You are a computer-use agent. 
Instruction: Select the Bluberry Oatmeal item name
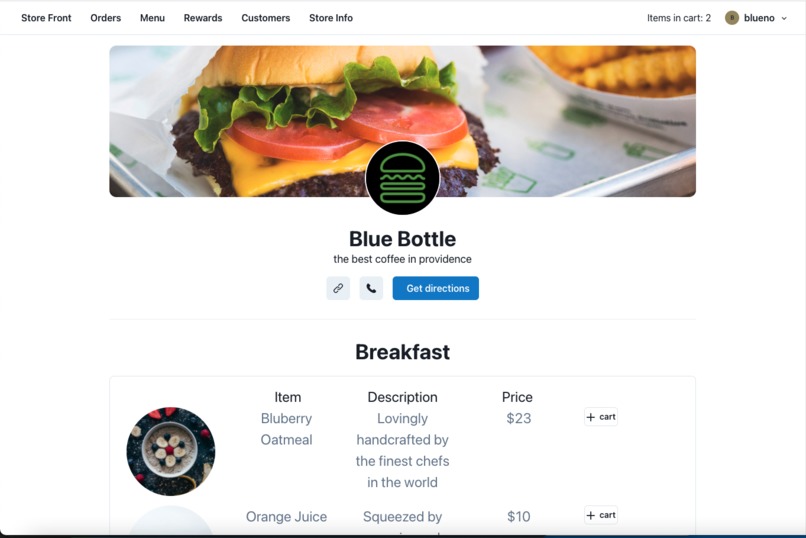tap(286, 429)
